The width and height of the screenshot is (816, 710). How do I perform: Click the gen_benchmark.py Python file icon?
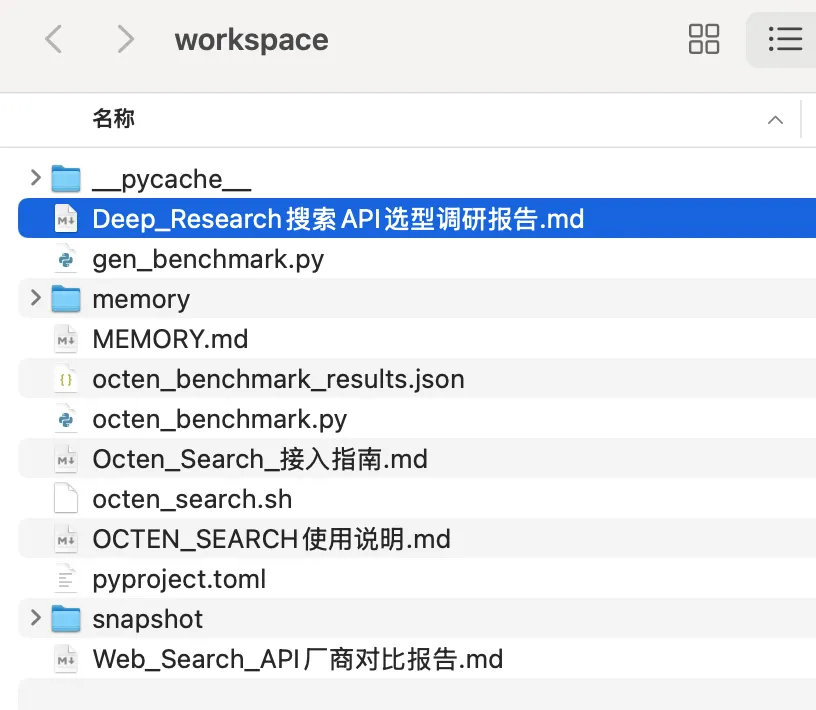[x=66, y=259]
